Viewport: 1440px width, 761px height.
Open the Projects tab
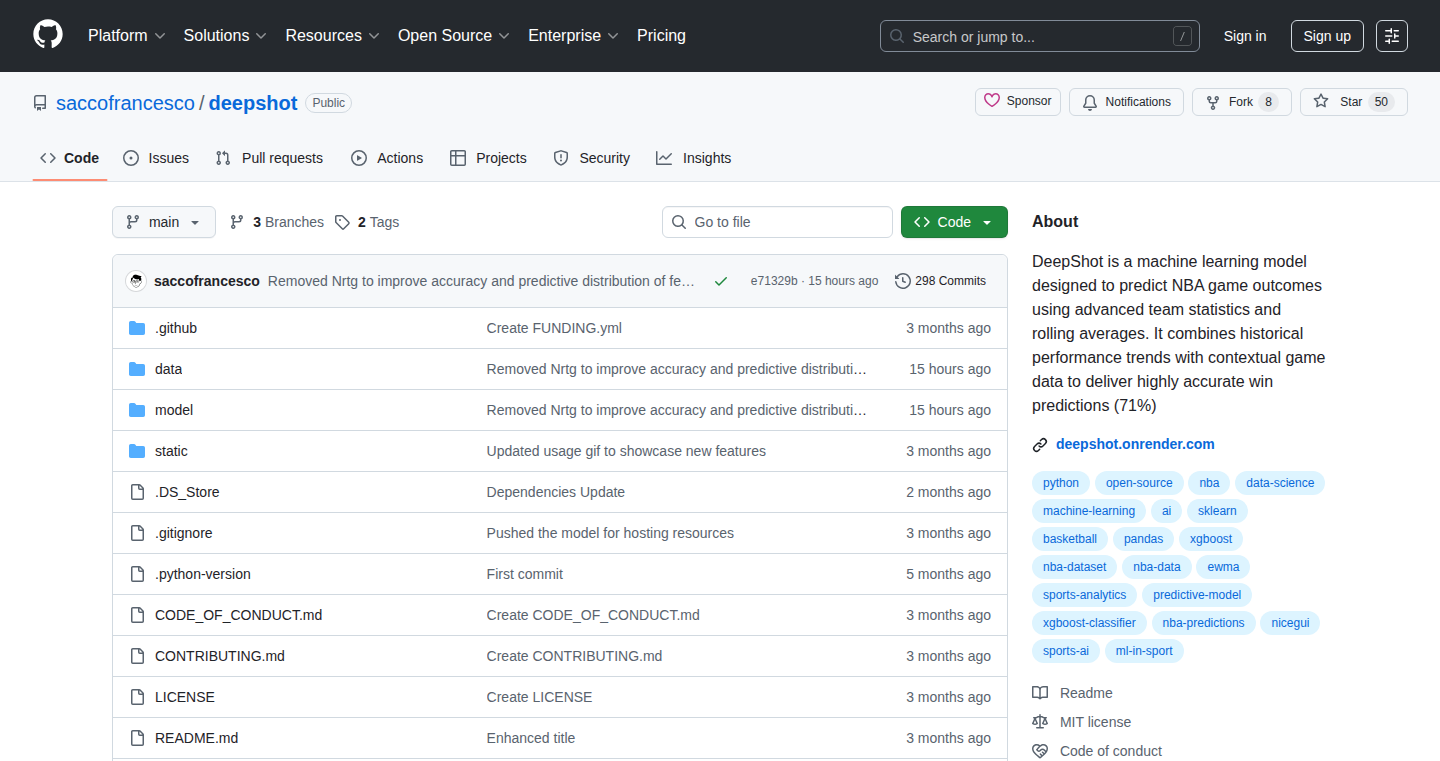pos(488,158)
